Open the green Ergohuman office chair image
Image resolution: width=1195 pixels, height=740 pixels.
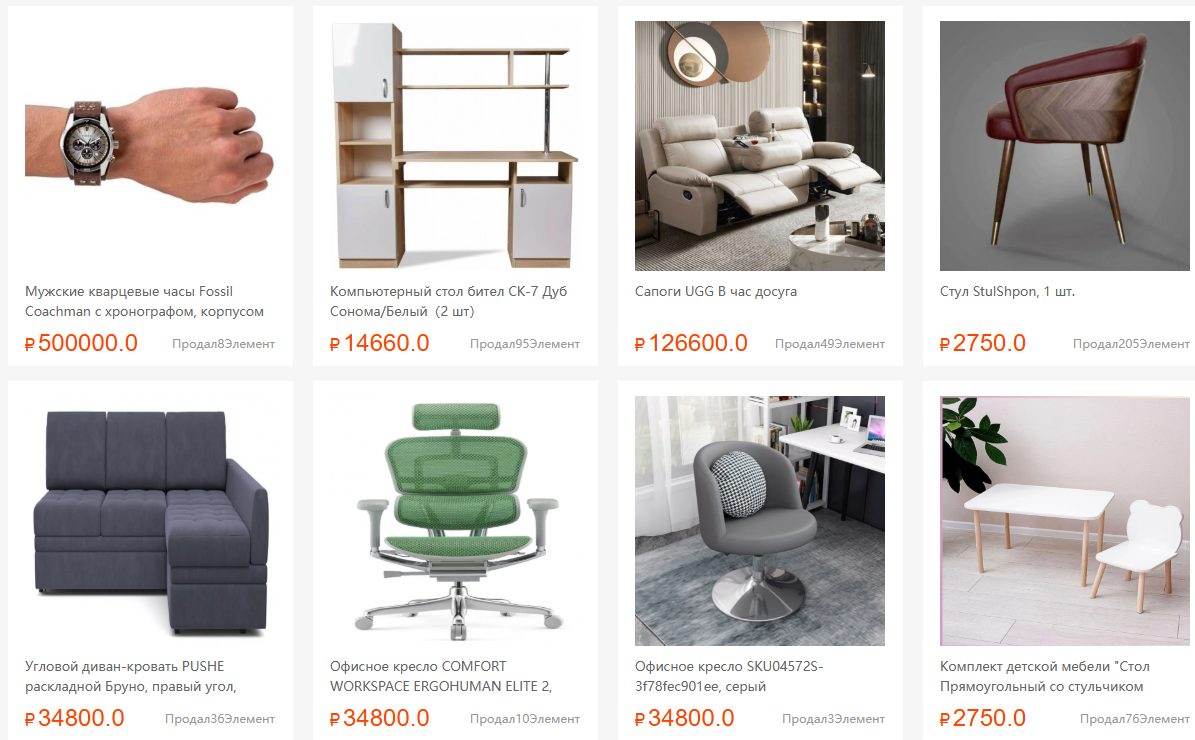[455, 521]
